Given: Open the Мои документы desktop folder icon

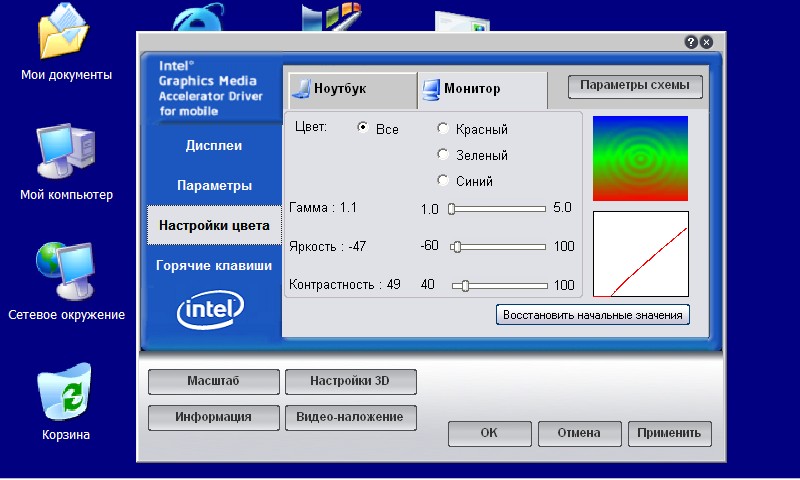Looking at the screenshot, I should click(x=65, y=37).
